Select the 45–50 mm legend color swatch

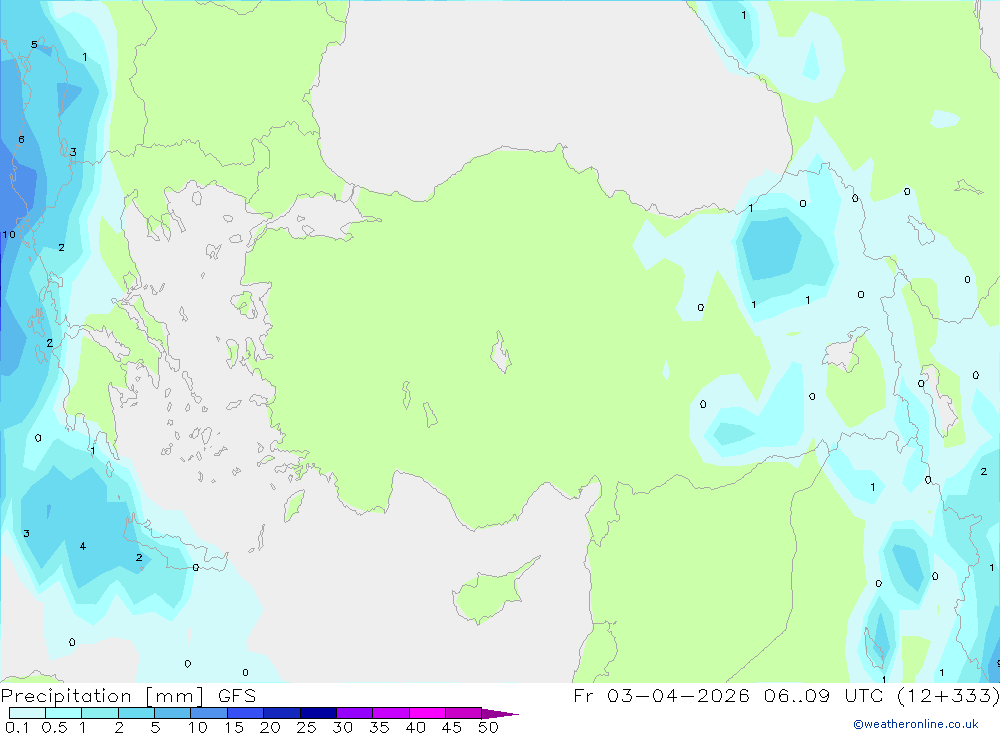[464, 713]
